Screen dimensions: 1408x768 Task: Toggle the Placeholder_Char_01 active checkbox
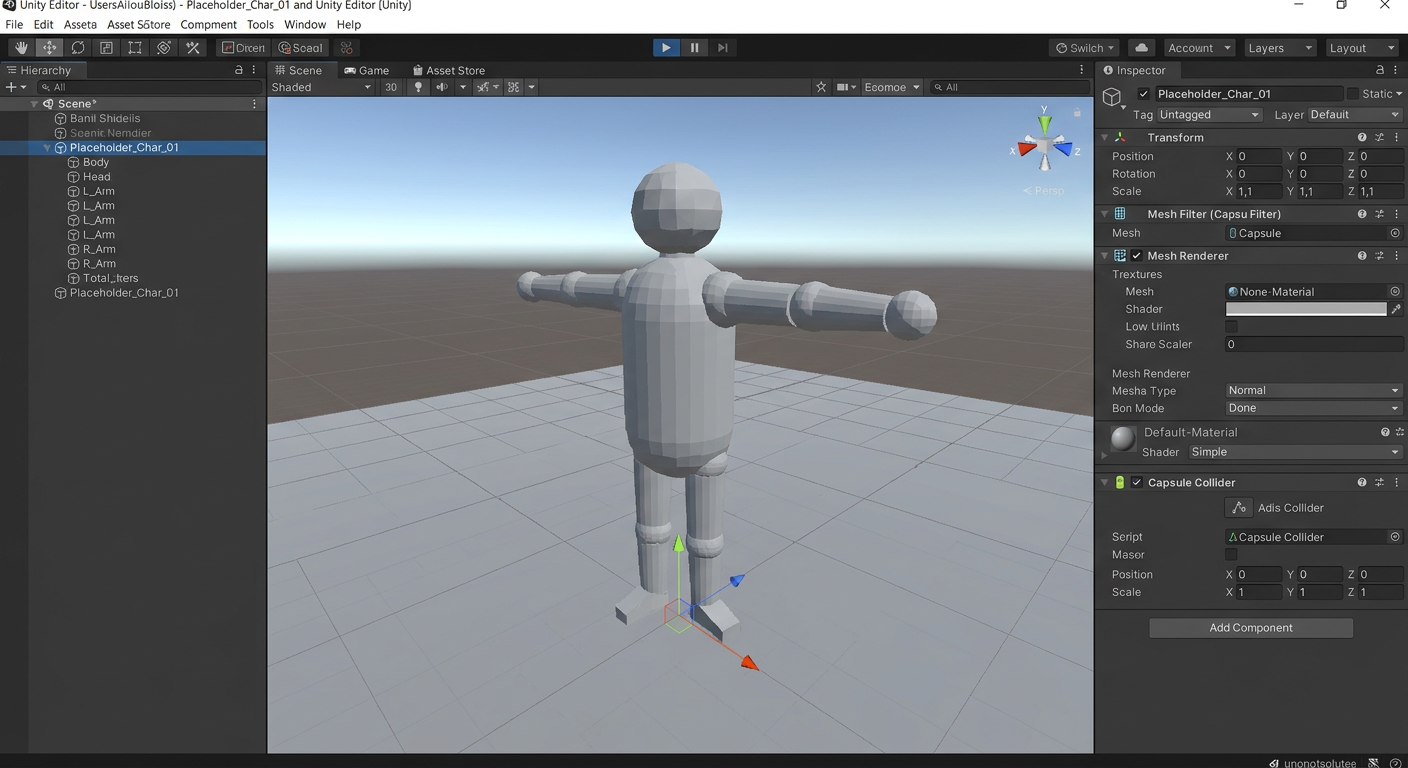coord(1144,94)
